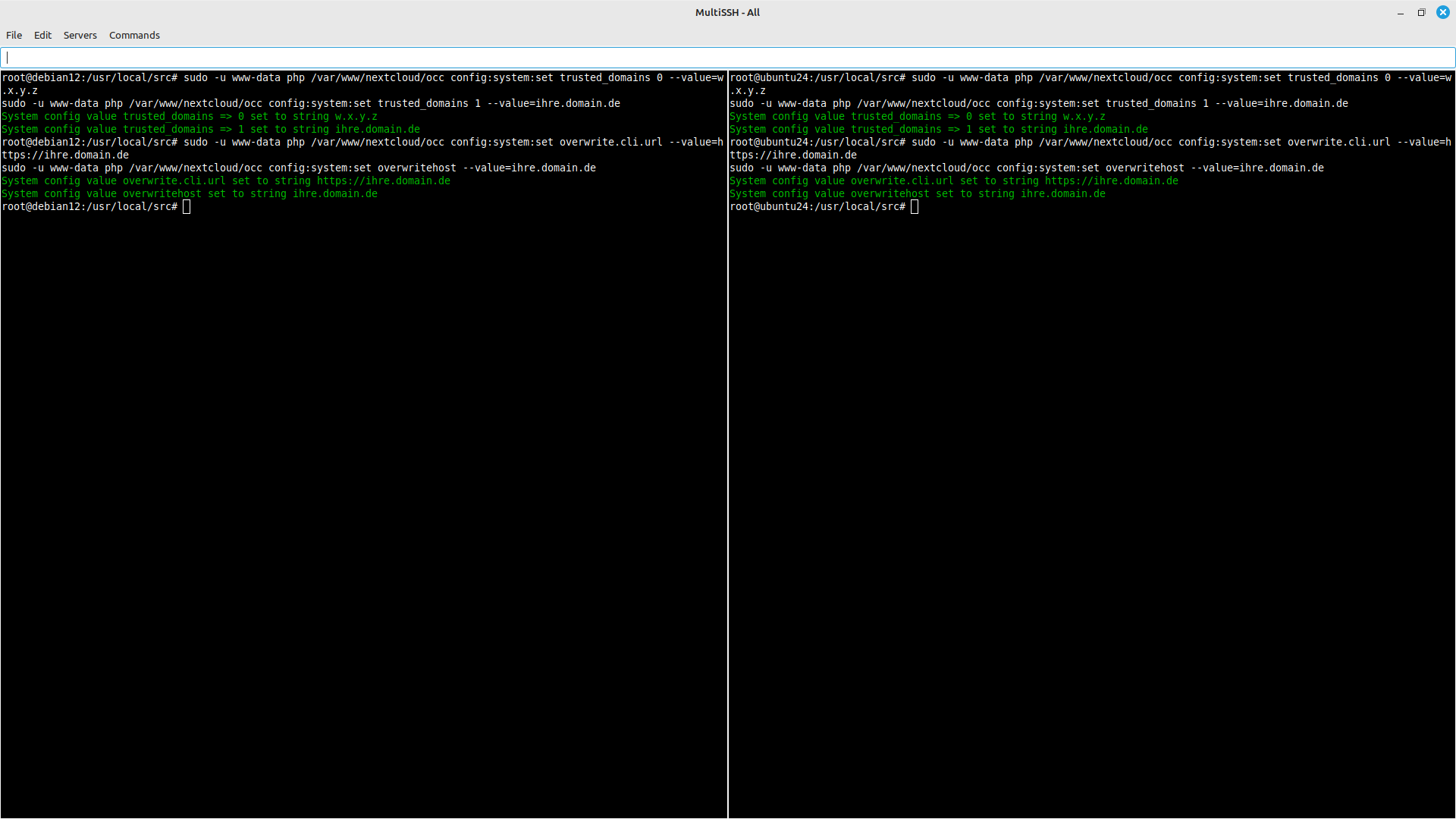Click debian12 'overwritehost set to string ihre.domain.de' line
This screenshot has height=819, width=1456.
[190, 193]
